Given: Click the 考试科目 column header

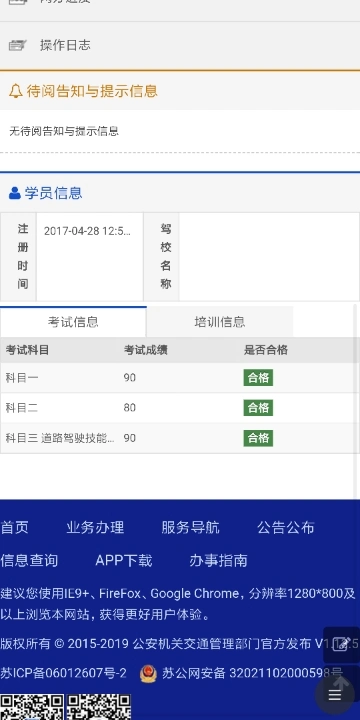Looking at the screenshot, I should point(27,350).
